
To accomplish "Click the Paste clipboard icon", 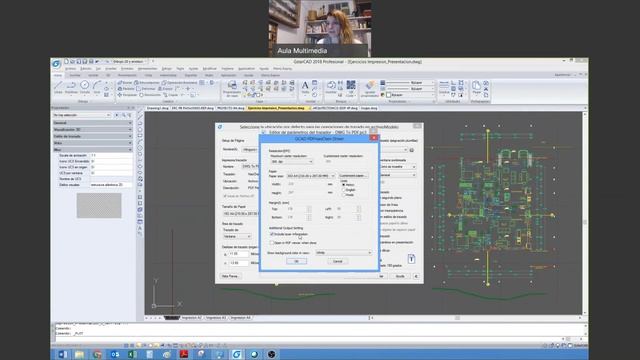I will tap(476, 87).
